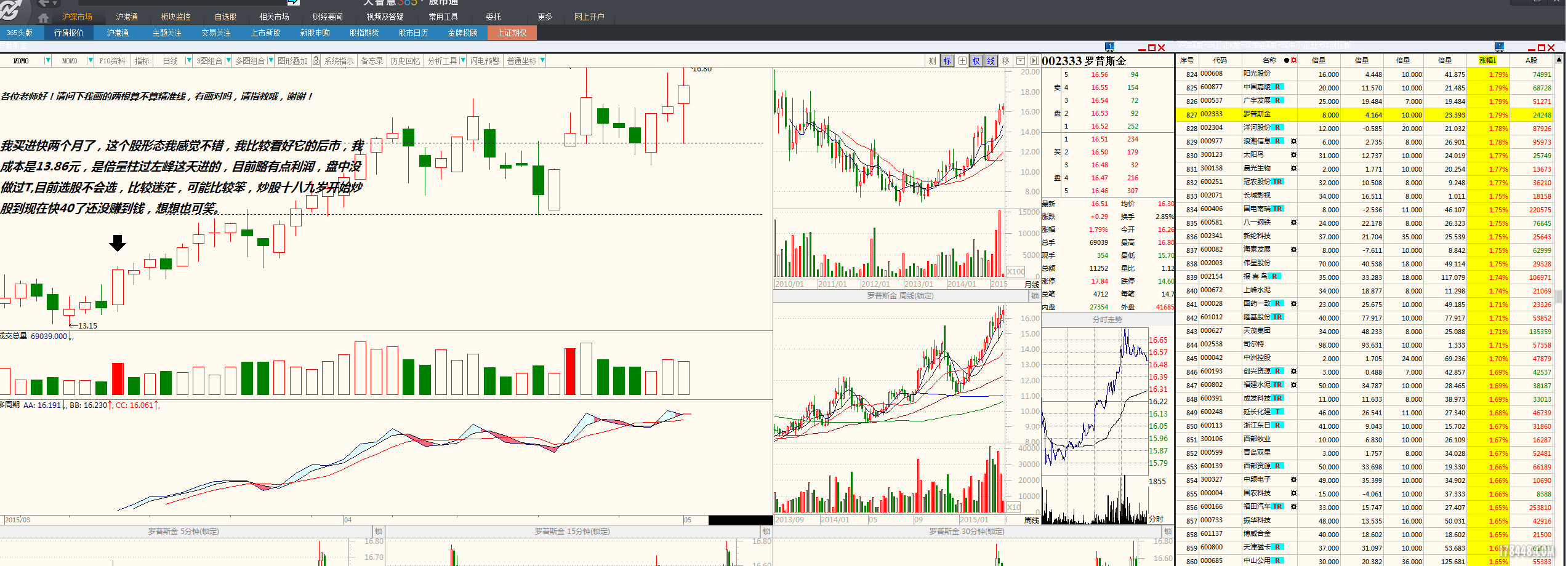Image resolution: width=1568 pixels, height=566 pixels.
Task: Toggle the 权 adjustment button
Action: 976,61
